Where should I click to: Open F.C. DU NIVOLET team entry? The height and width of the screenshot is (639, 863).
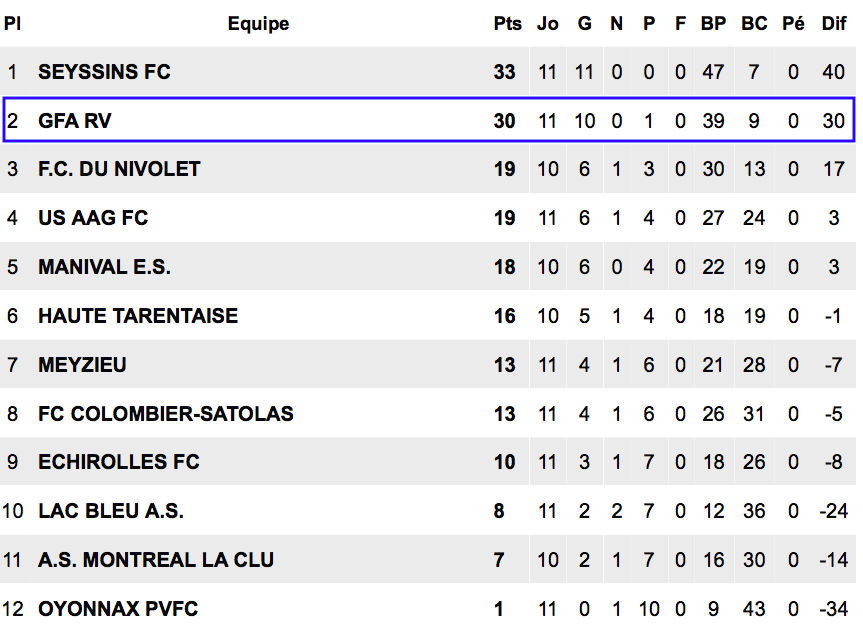[119, 169]
